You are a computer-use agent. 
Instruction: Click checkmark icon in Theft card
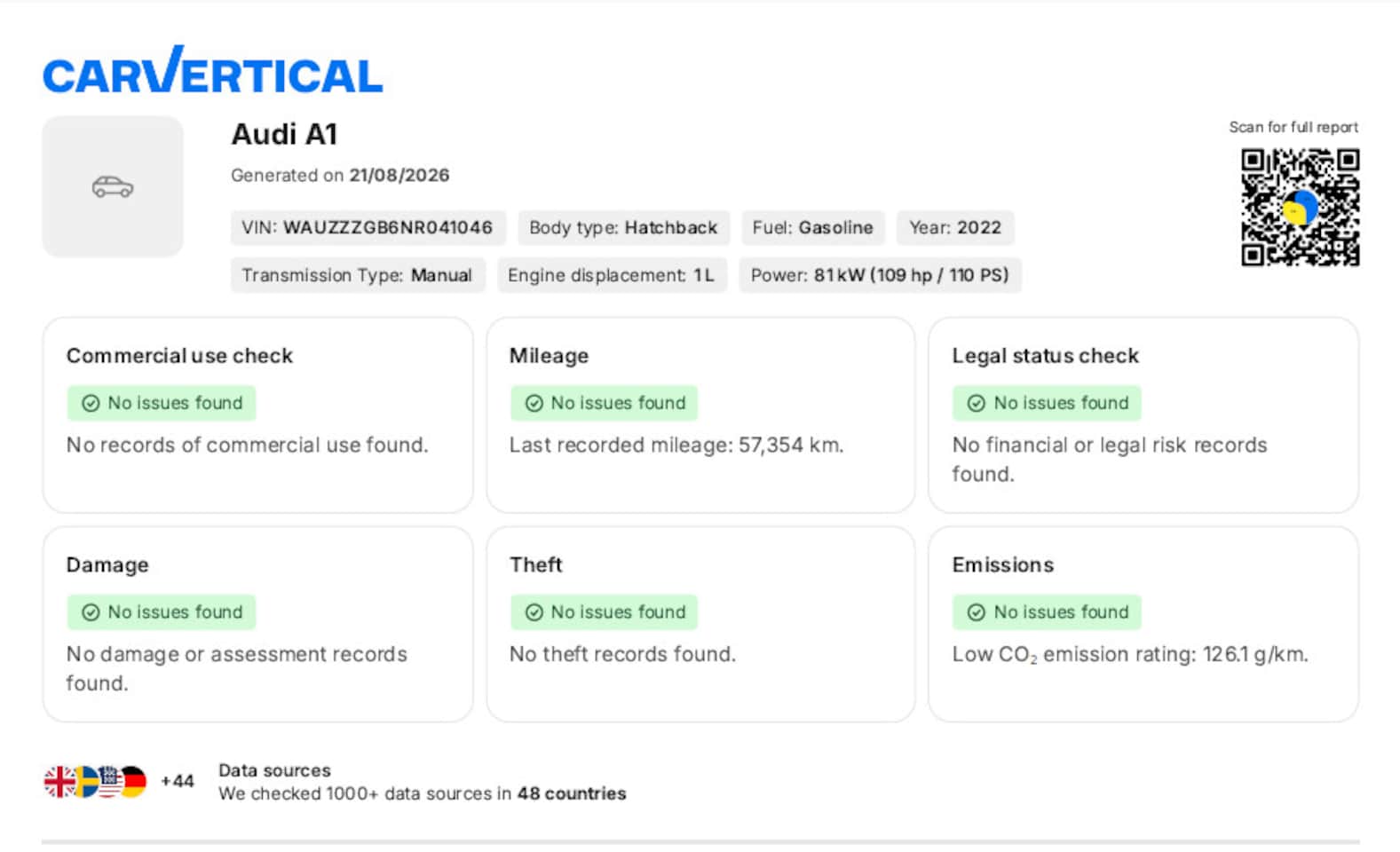pos(534,612)
